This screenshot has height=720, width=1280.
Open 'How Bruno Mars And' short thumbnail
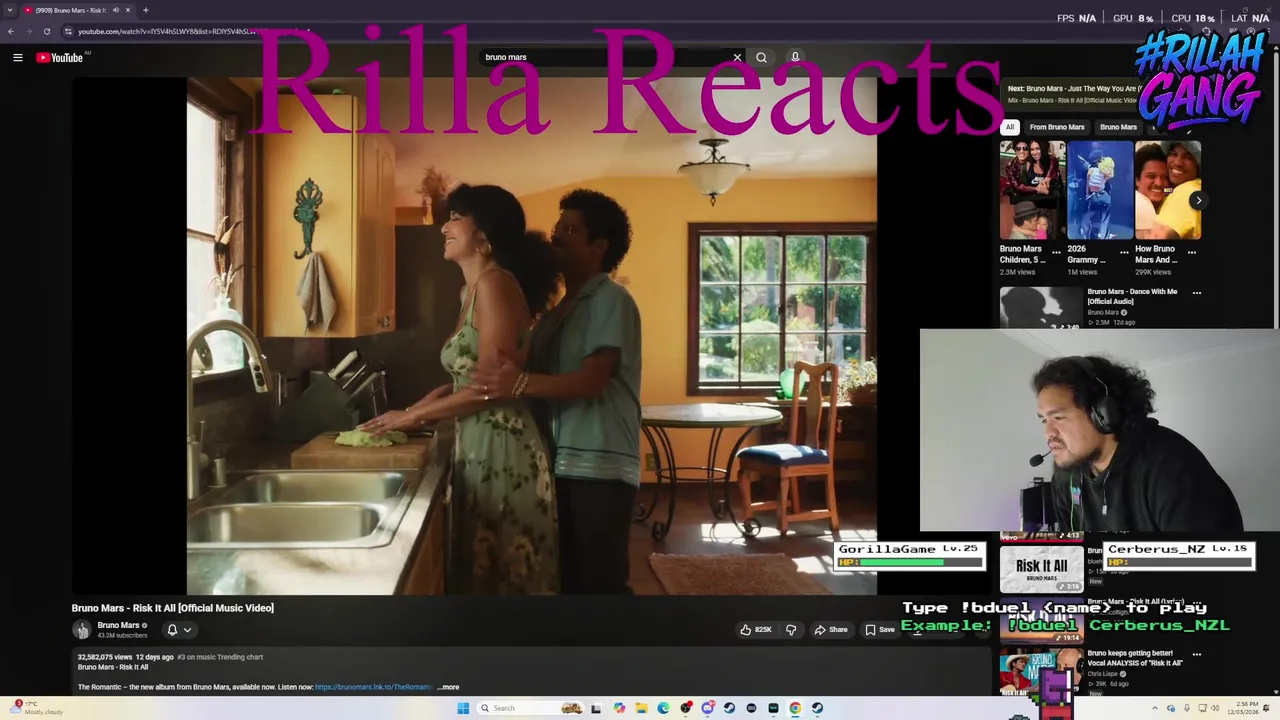(x=1168, y=190)
